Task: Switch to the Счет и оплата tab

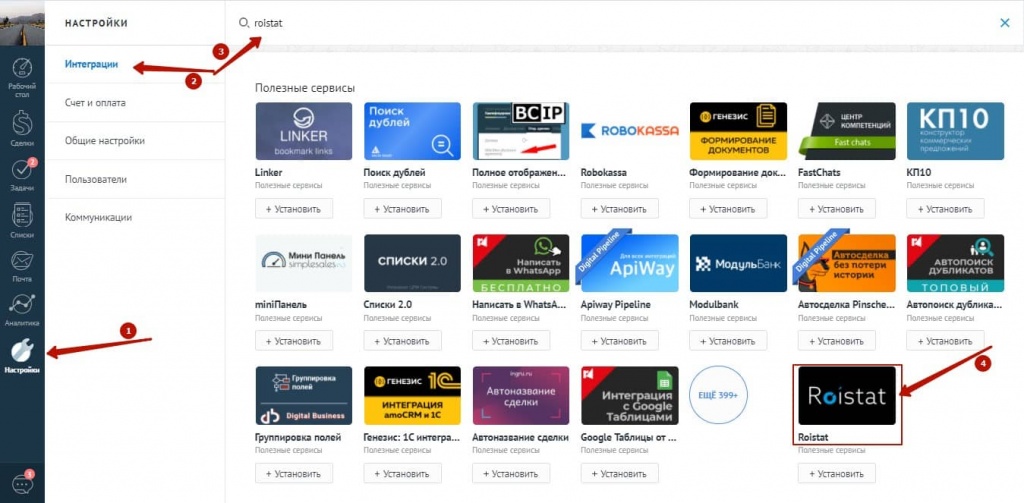Action: click(x=95, y=103)
